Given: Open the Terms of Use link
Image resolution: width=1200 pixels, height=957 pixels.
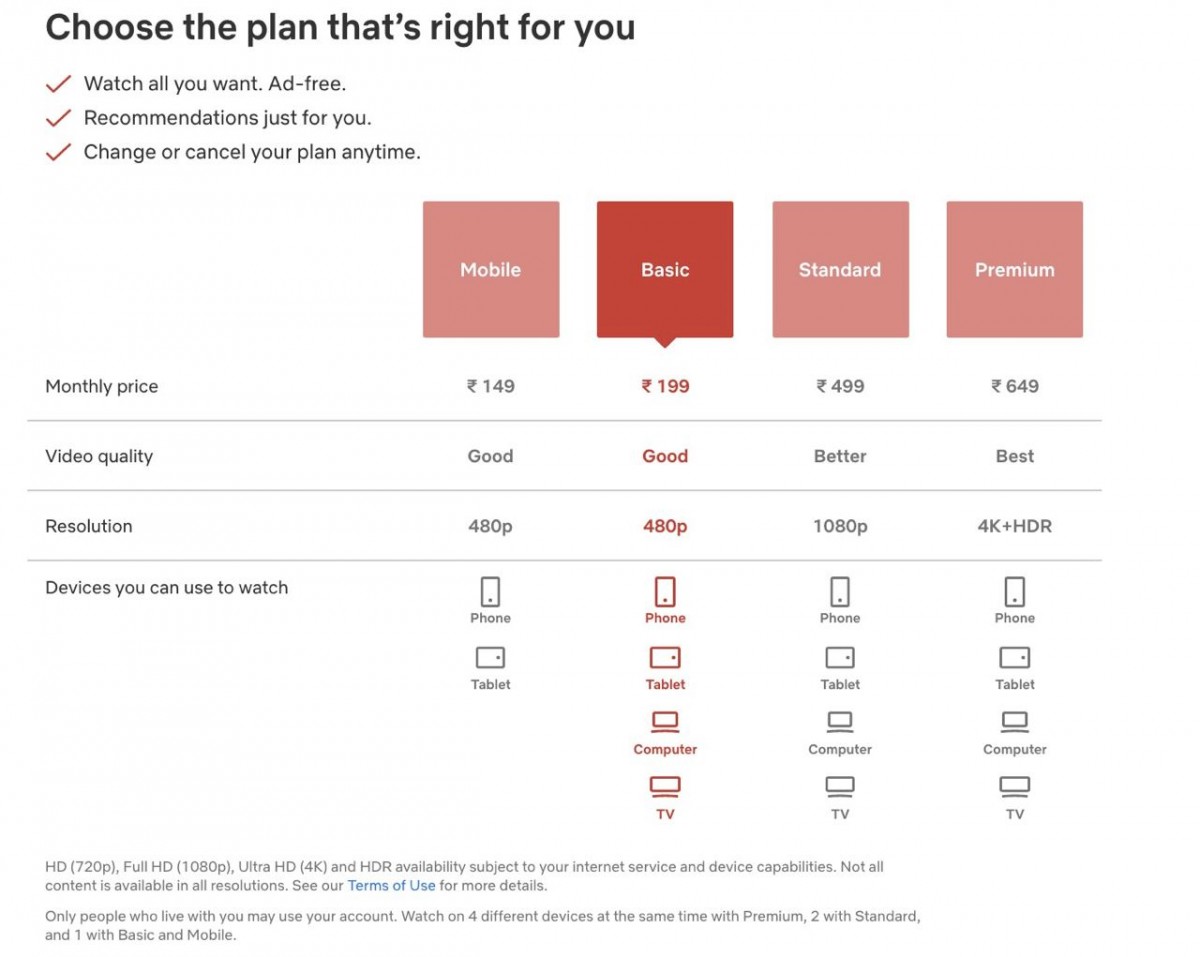Looking at the screenshot, I should click(391, 885).
